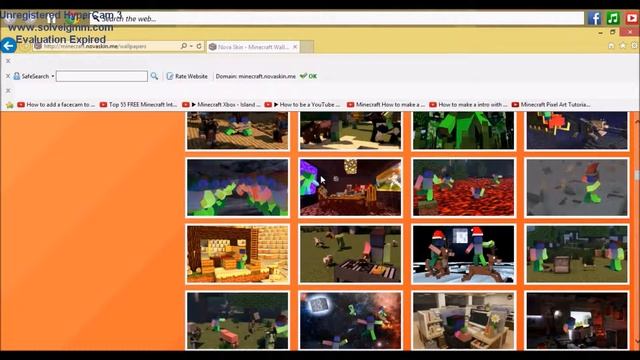Open the pink pig night scene wallpaper
The height and width of the screenshot is (360, 640).
point(238,320)
